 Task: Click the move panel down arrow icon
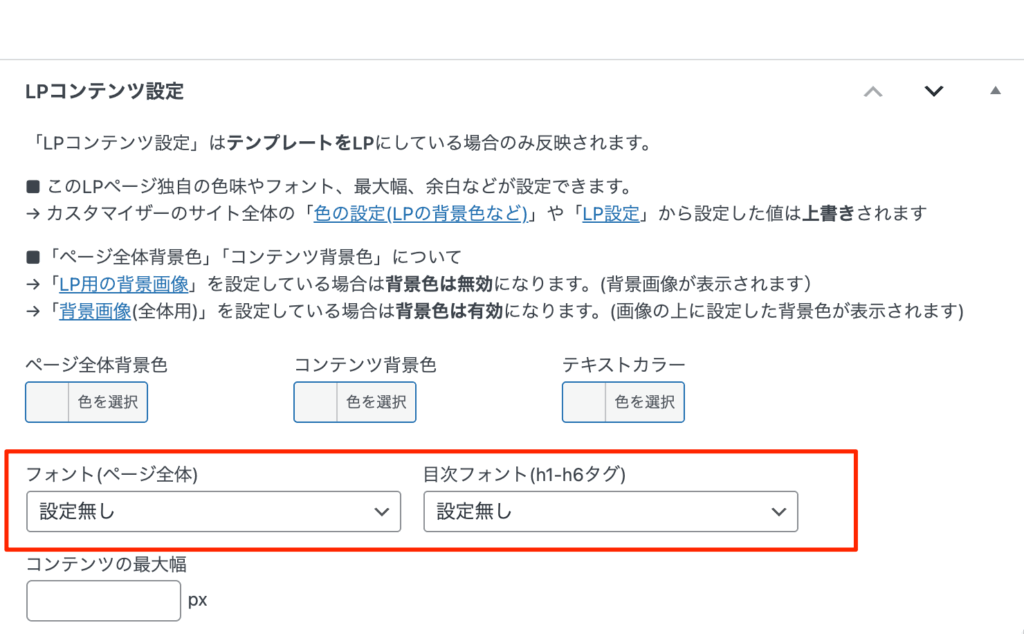(x=934, y=91)
